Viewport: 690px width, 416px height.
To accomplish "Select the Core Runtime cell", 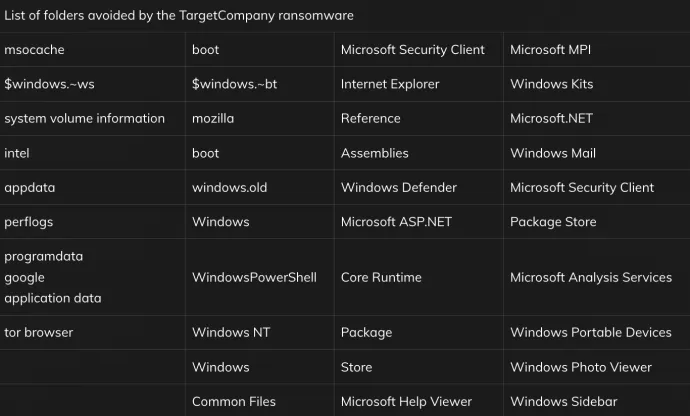I will [381, 277].
